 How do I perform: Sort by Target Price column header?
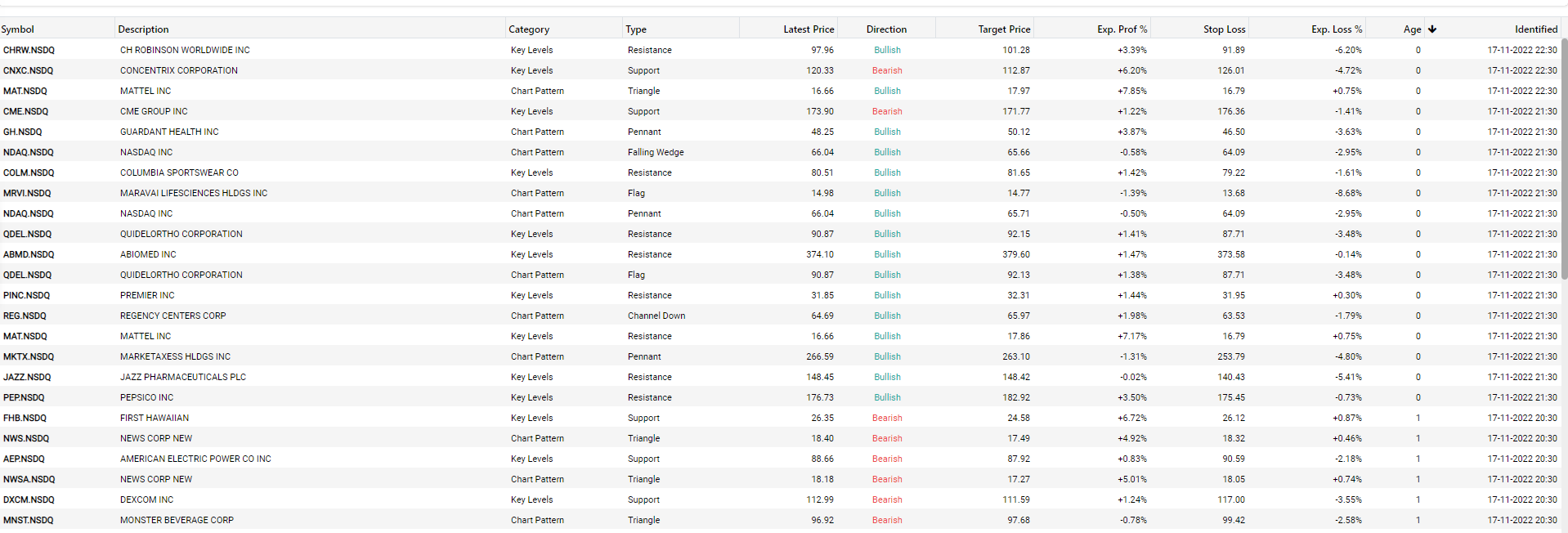(x=1004, y=29)
